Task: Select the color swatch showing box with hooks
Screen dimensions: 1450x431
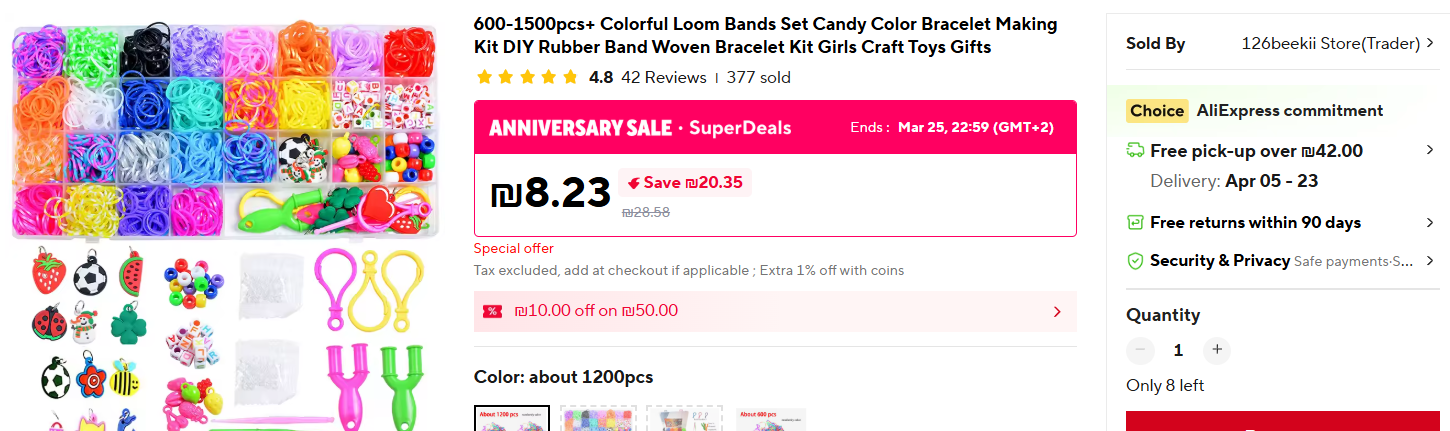Action: click(685, 418)
